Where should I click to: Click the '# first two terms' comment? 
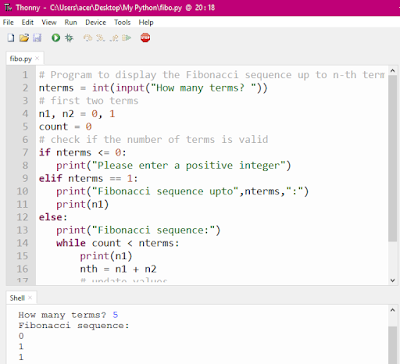[88, 101]
